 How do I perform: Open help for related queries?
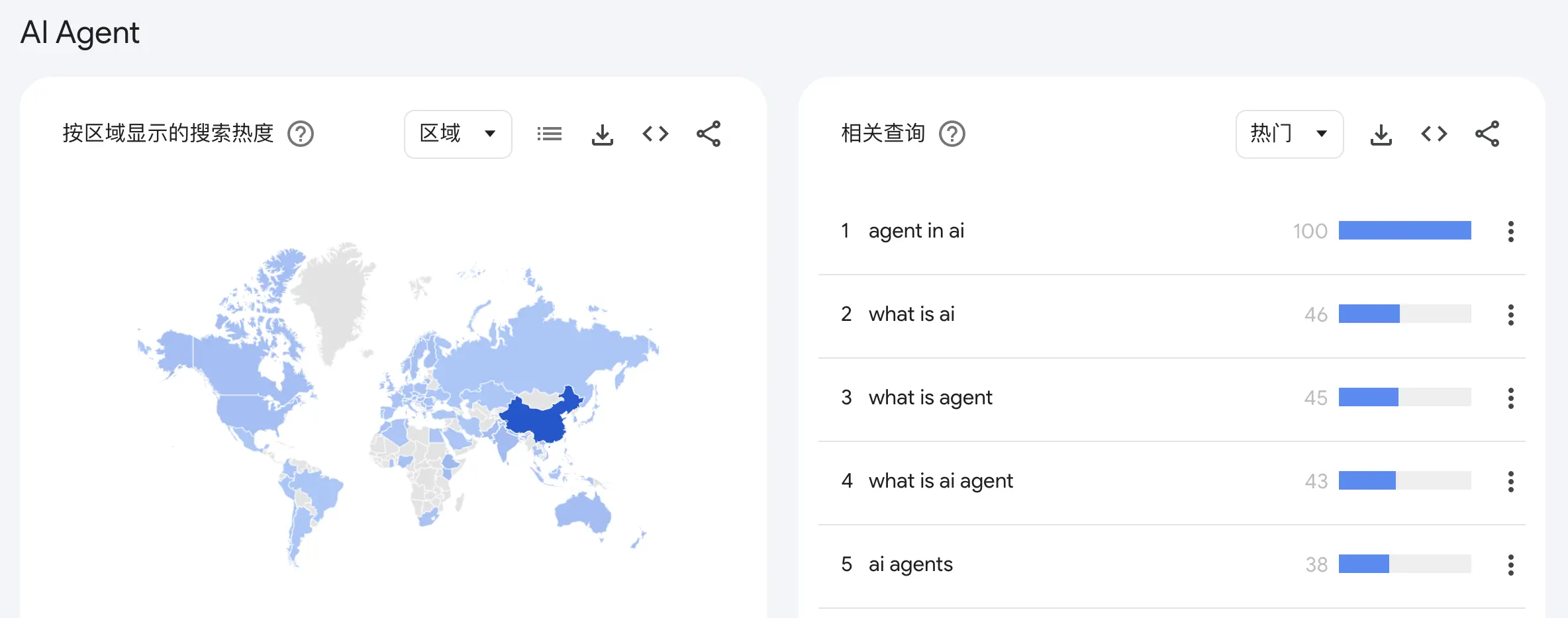tap(952, 134)
